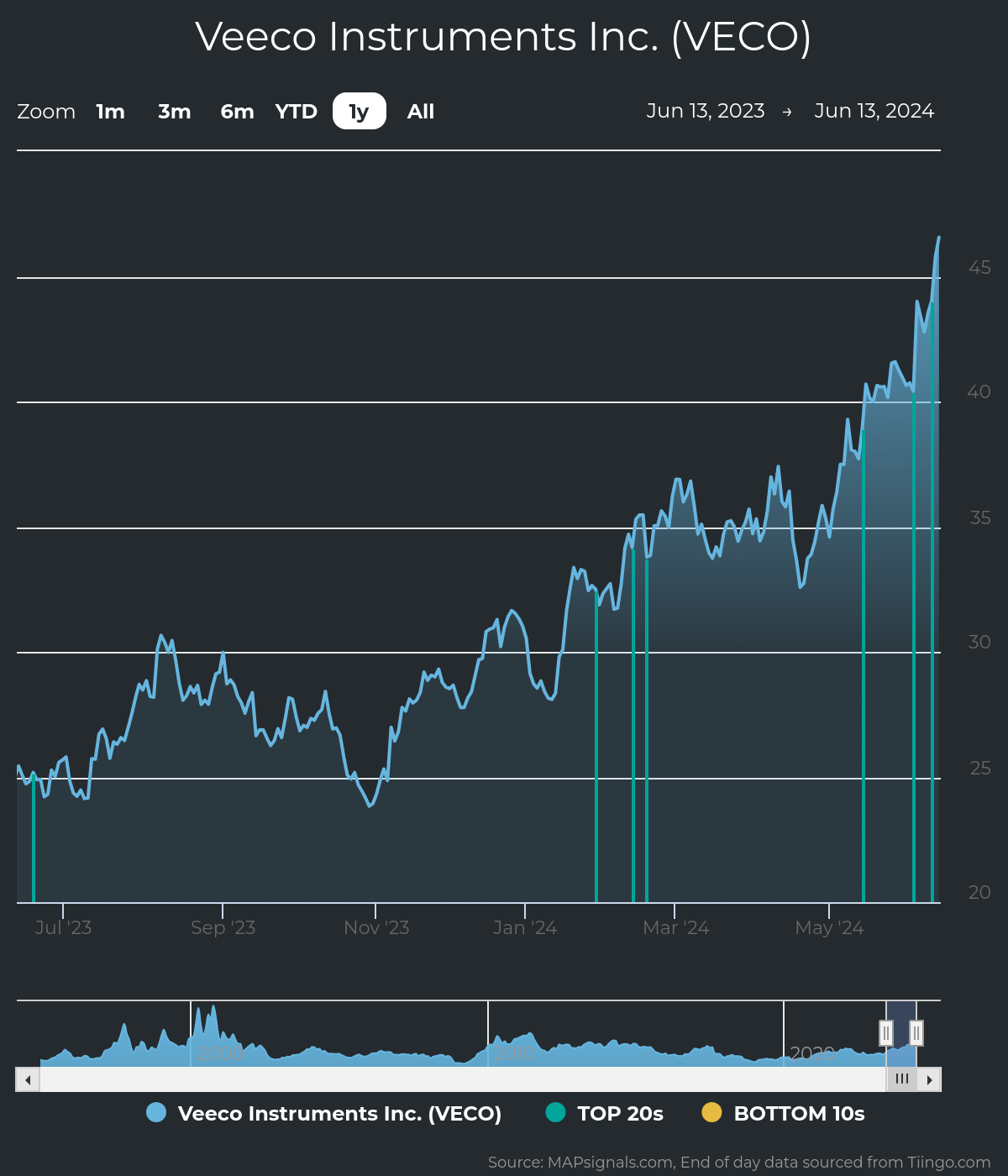Screen dimensions: 1008x1176
Task: Click the yellow BOTTOM 10s legend marker
Action: click(711, 1112)
